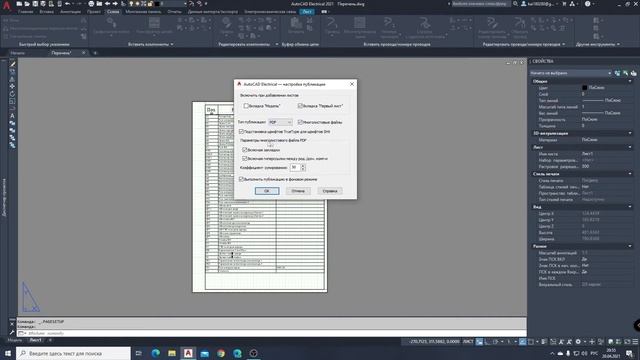Open the Тип публикации PDF dropdown

280,122
